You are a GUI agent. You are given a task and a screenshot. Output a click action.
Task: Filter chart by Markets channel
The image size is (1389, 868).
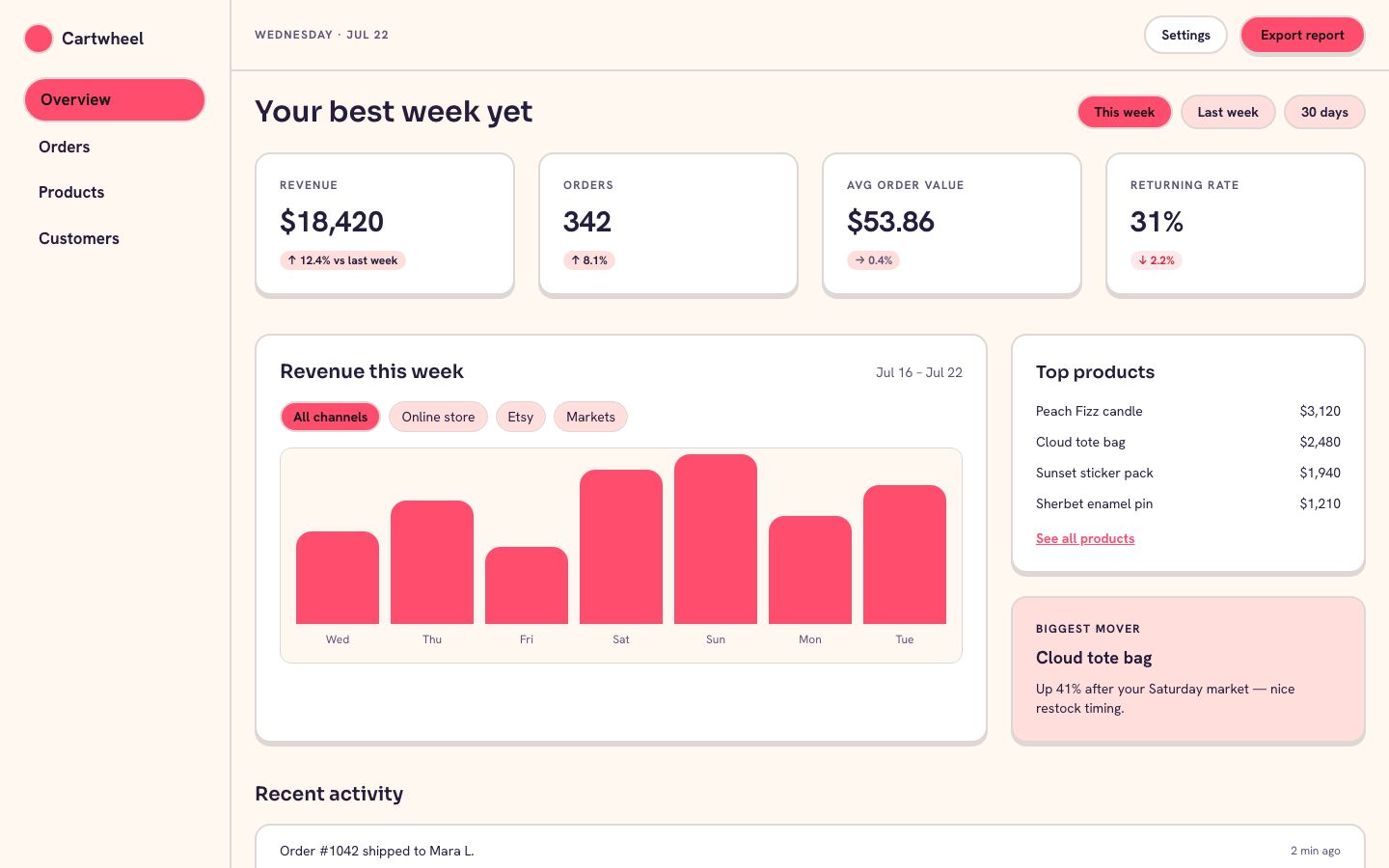tap(590, 417)
